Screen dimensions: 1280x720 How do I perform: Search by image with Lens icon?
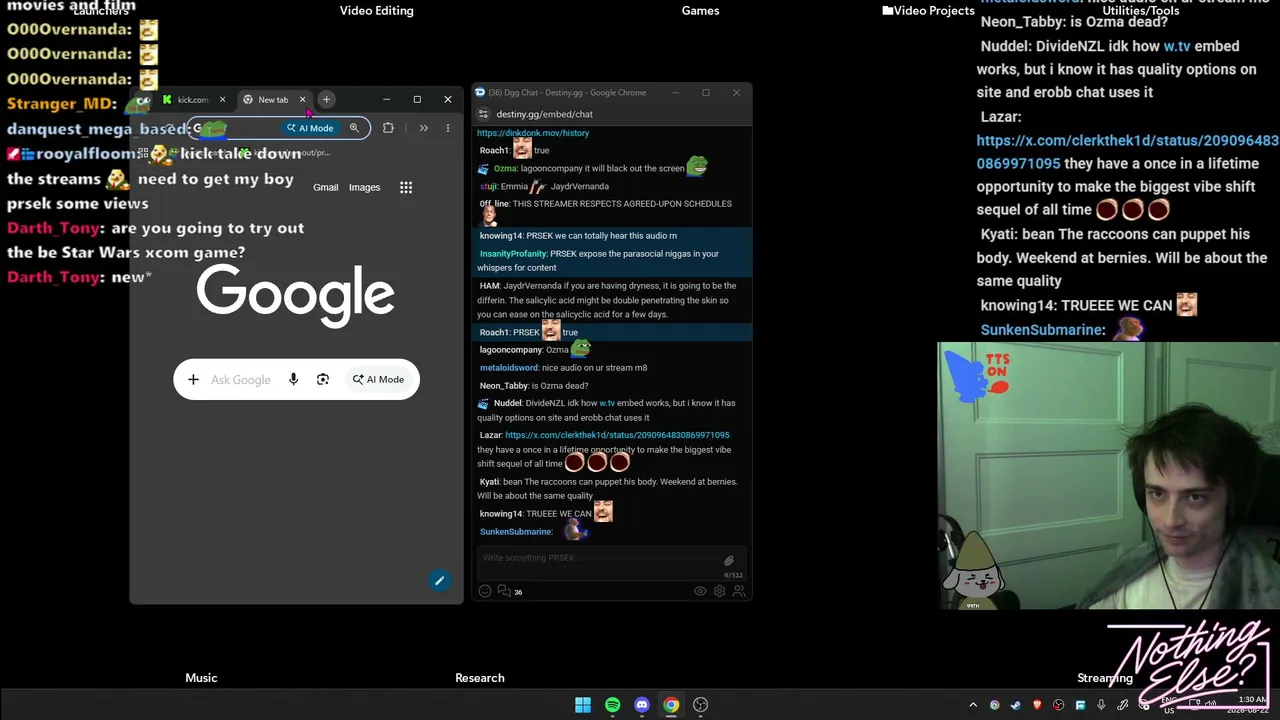322,380
